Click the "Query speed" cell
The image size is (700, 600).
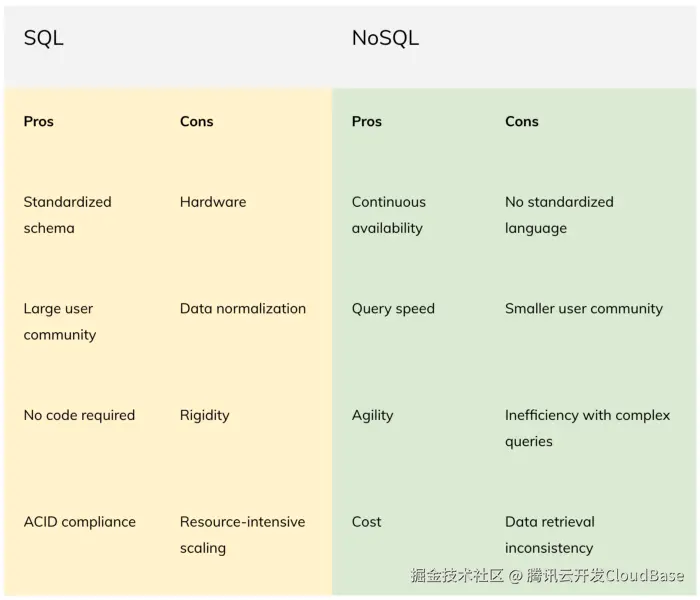[x=393, y=309]
